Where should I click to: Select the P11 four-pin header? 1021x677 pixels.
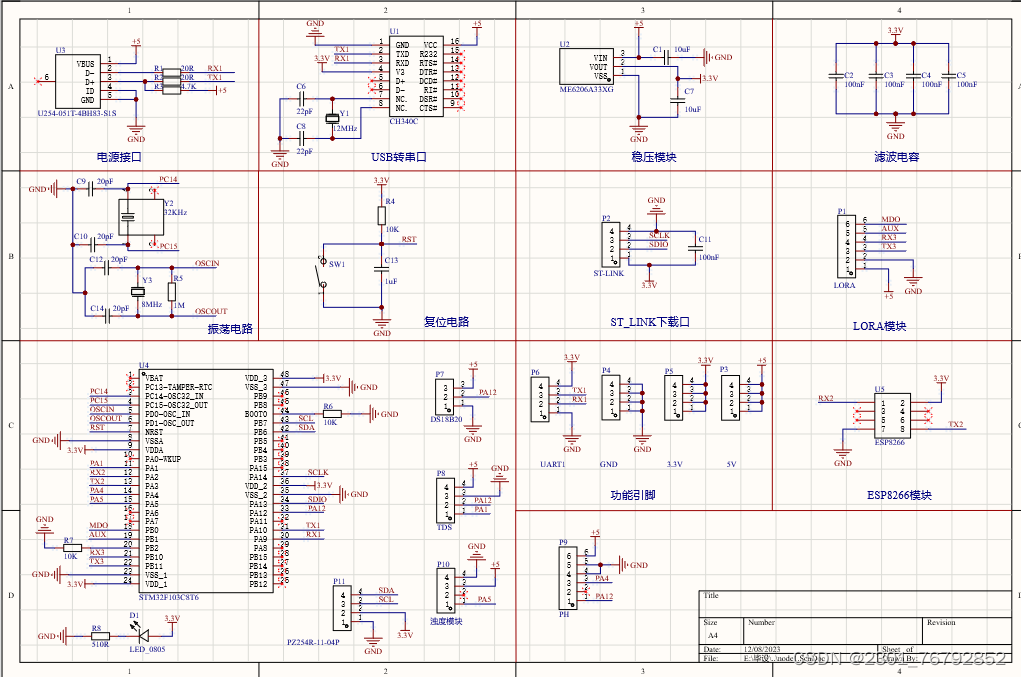click(343, 608)
